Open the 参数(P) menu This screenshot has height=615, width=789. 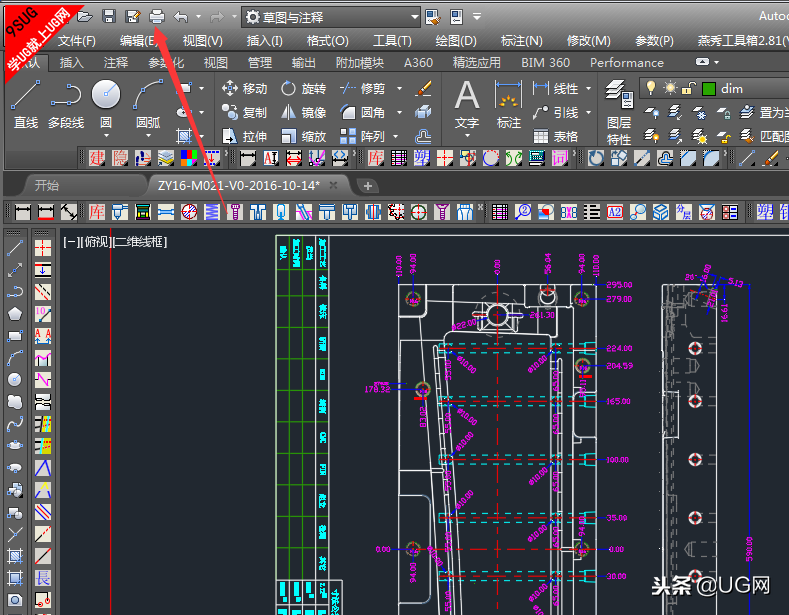[654, 41]
